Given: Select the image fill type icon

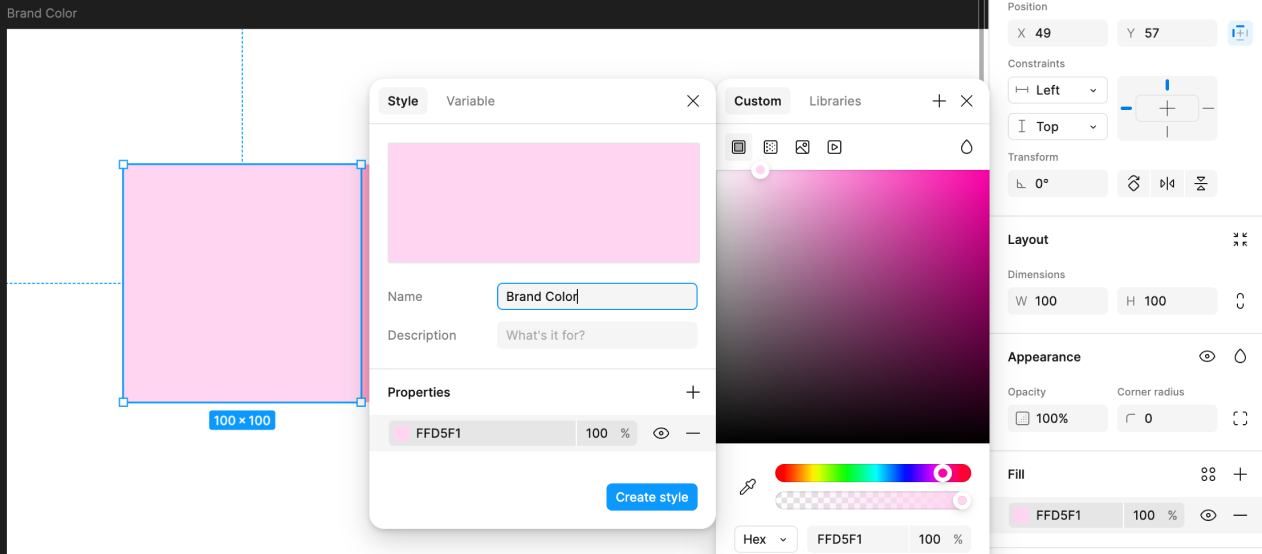Looking at the screenshot, I should pos(802,147).
